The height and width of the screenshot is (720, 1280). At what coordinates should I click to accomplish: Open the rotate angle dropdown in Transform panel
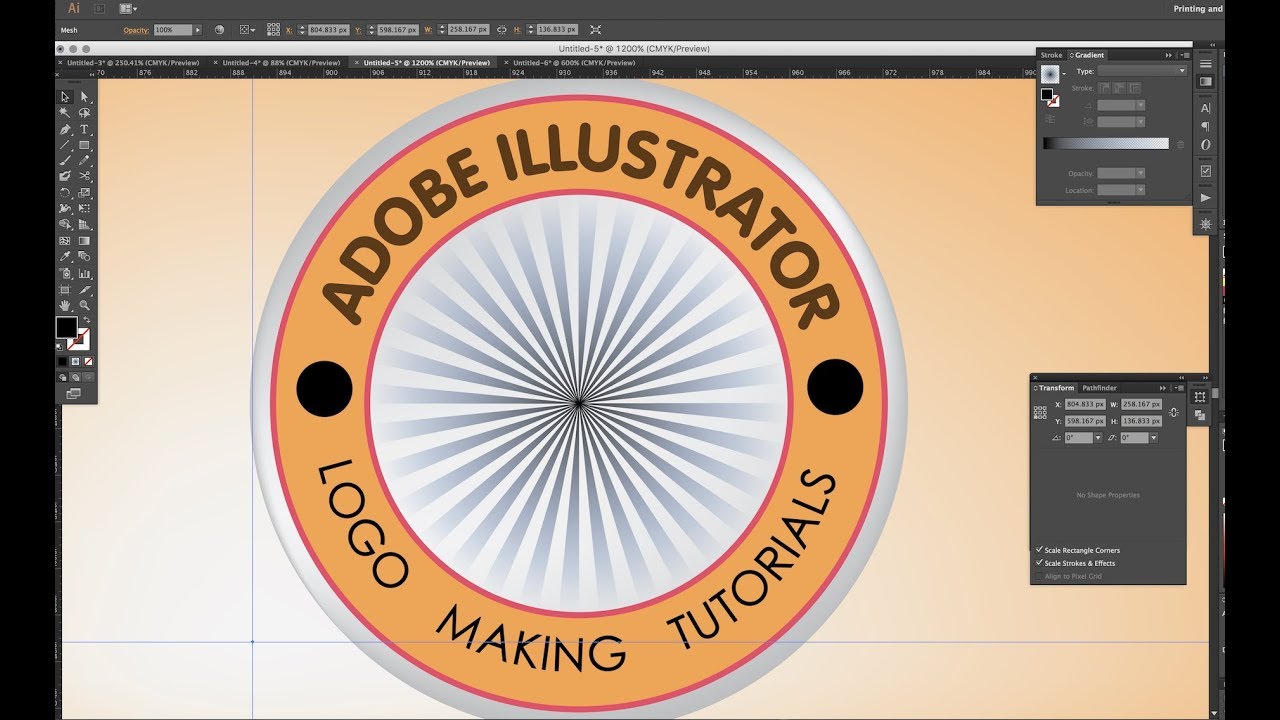coord(1098,438)
